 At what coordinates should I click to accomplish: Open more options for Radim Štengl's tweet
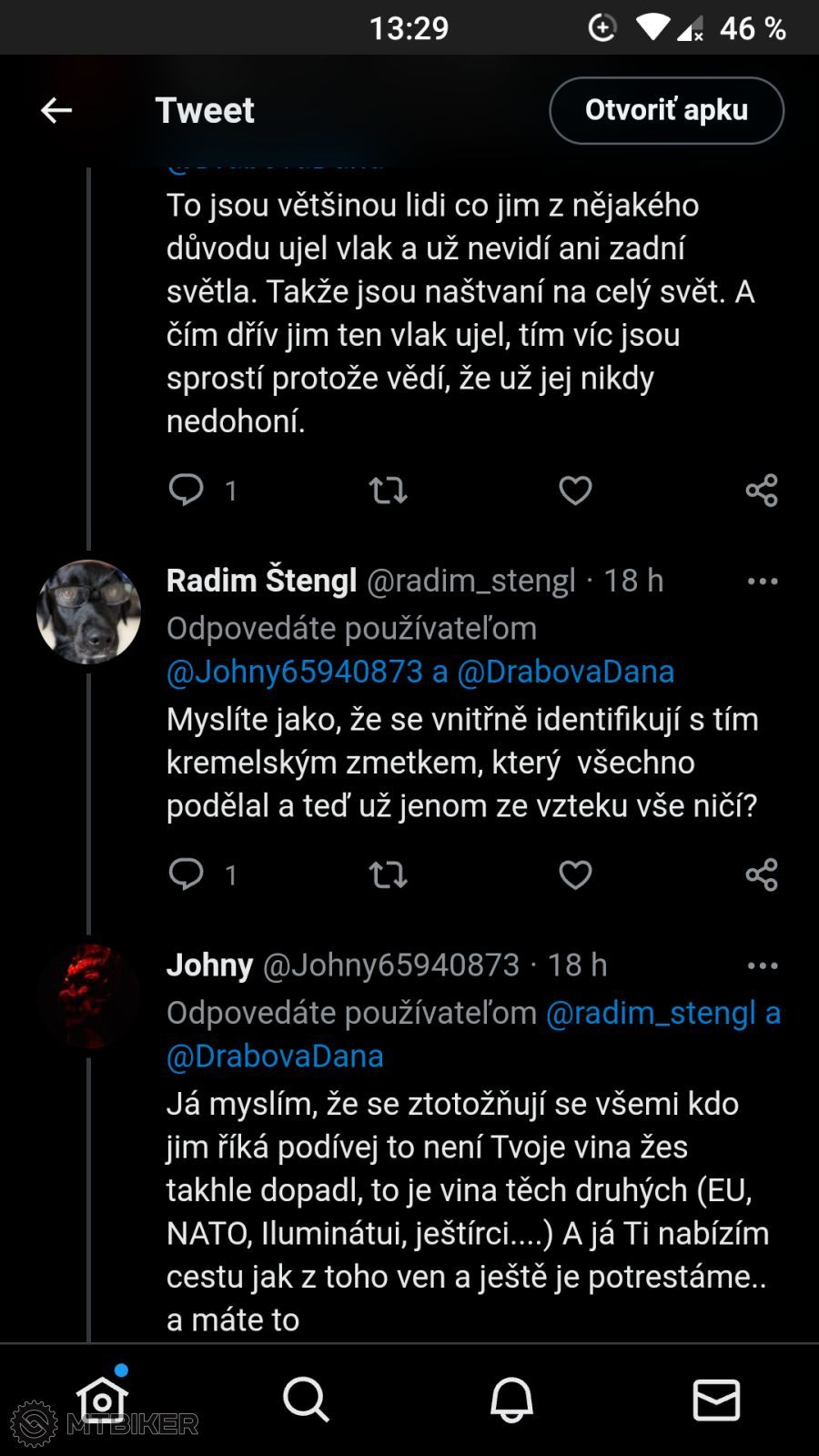coord(763,581)
